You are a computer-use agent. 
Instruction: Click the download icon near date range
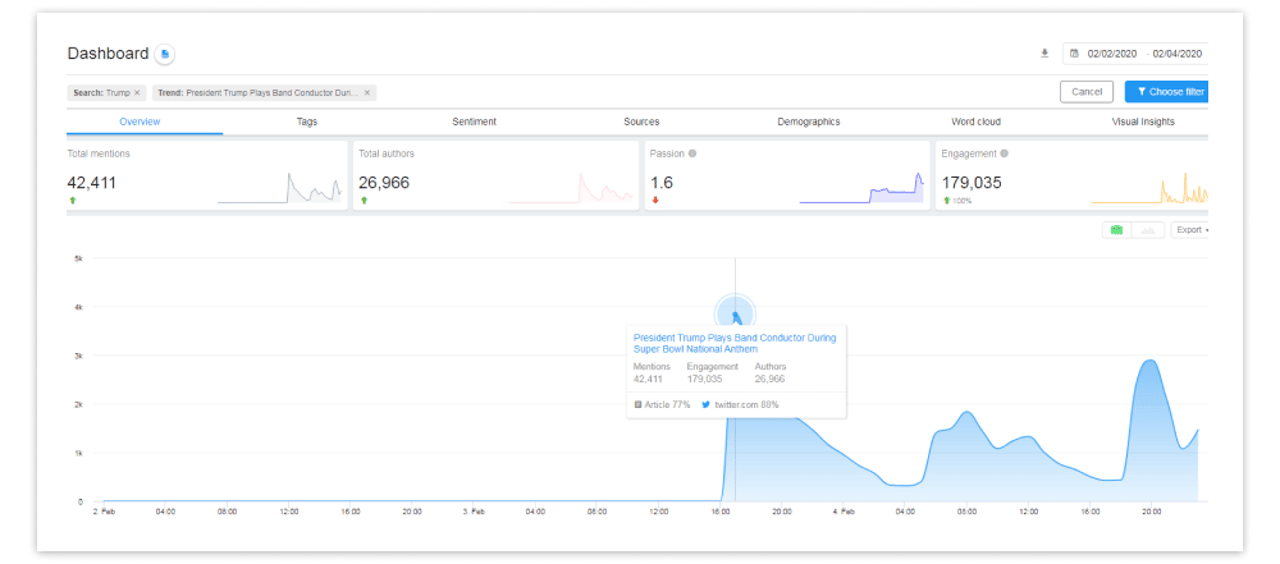(1045, 54)
